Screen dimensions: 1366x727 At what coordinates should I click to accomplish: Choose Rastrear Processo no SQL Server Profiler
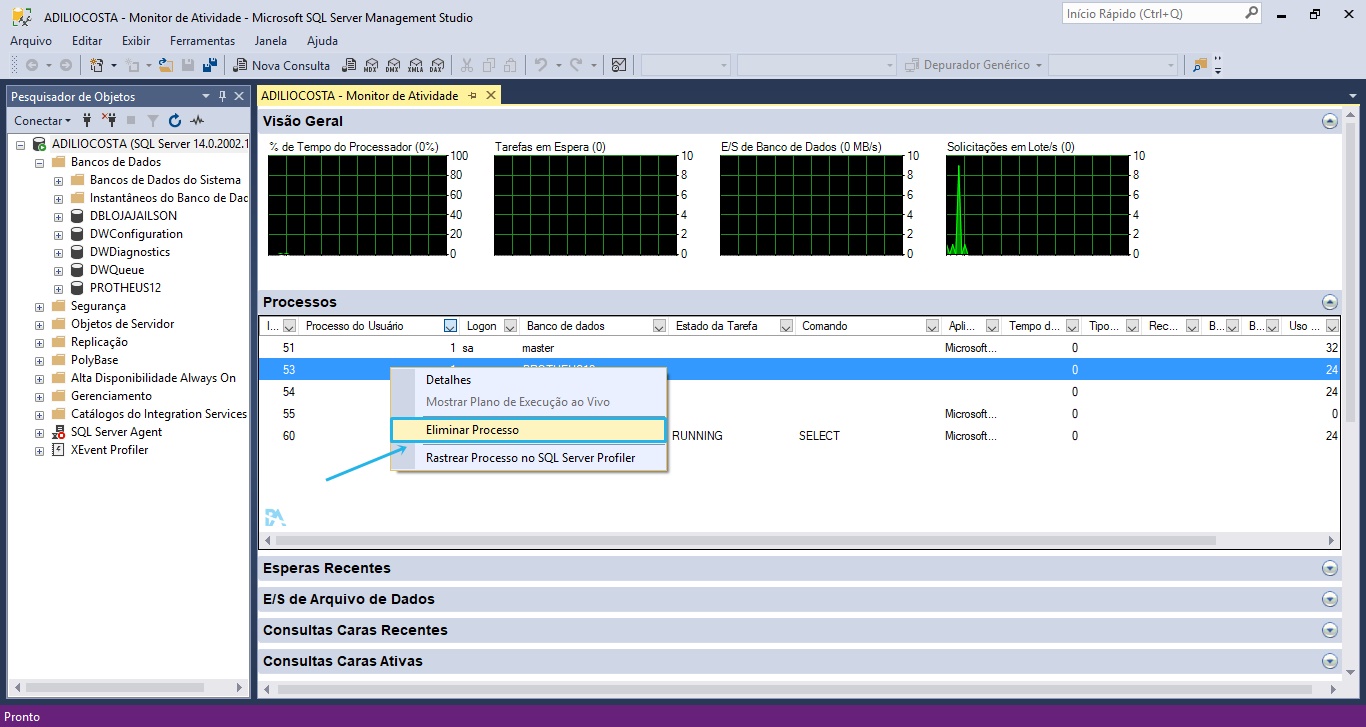pos(528,458)
